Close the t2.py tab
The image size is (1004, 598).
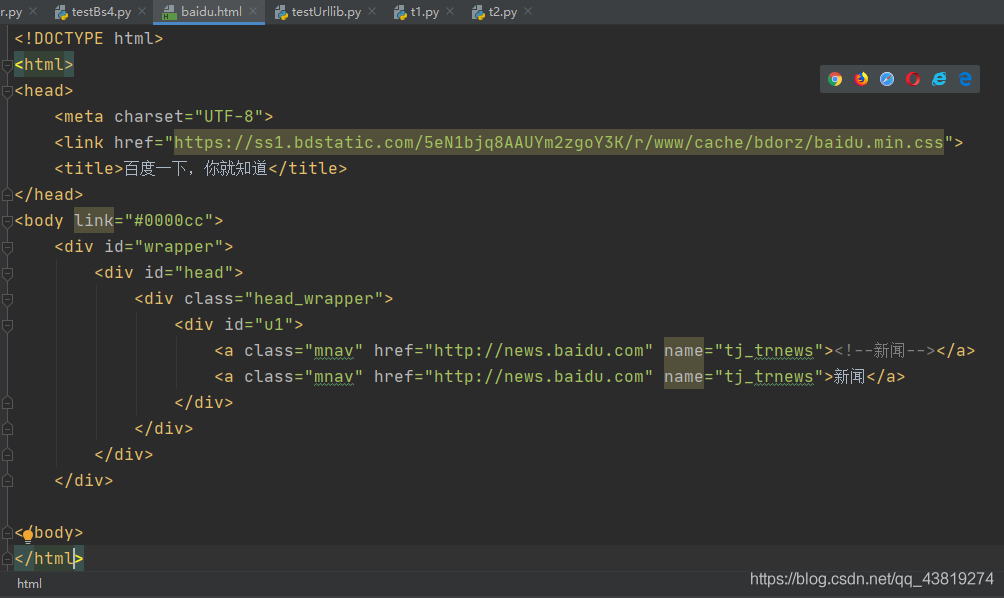point(528,12)
